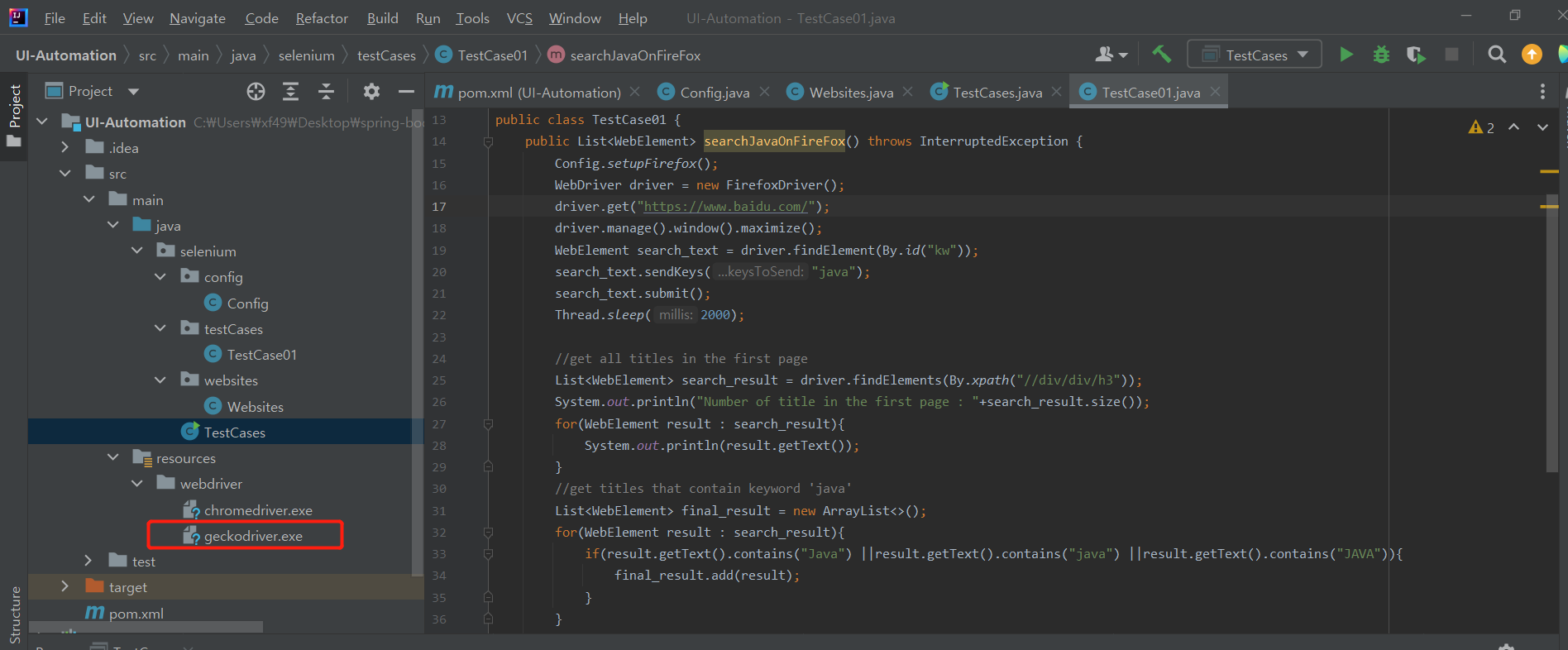This screenshot has width=1568, height=650.
Task: Open Search Everywhere magnifier icon
Action: [1497, 55]
